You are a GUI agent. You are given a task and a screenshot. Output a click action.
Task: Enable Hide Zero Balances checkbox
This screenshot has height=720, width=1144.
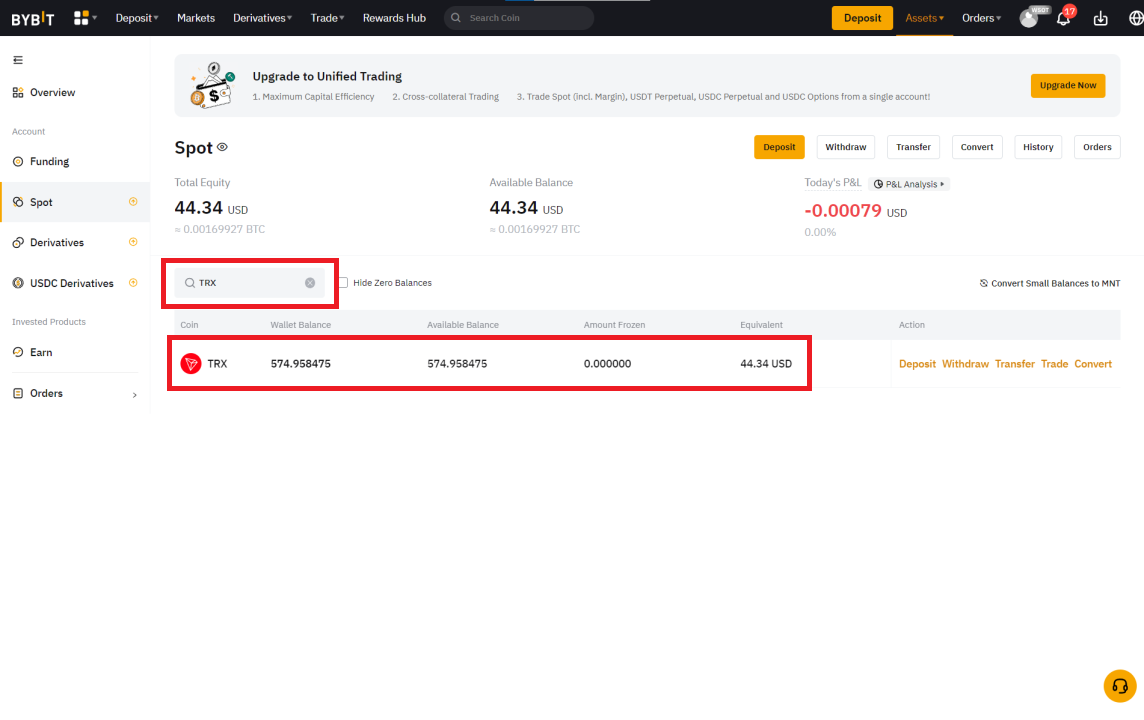[x=343, y=283]
